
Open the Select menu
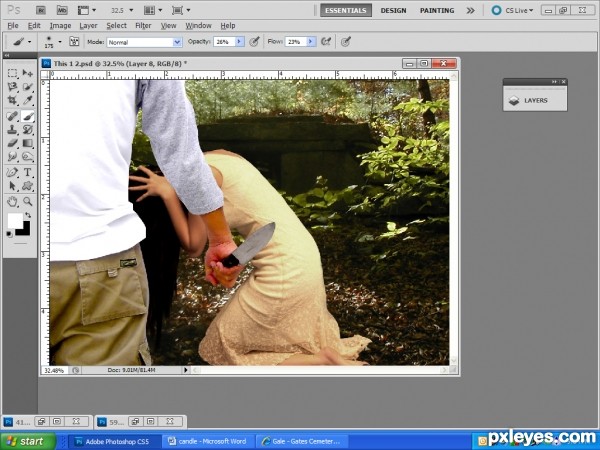tap(116, 26)
